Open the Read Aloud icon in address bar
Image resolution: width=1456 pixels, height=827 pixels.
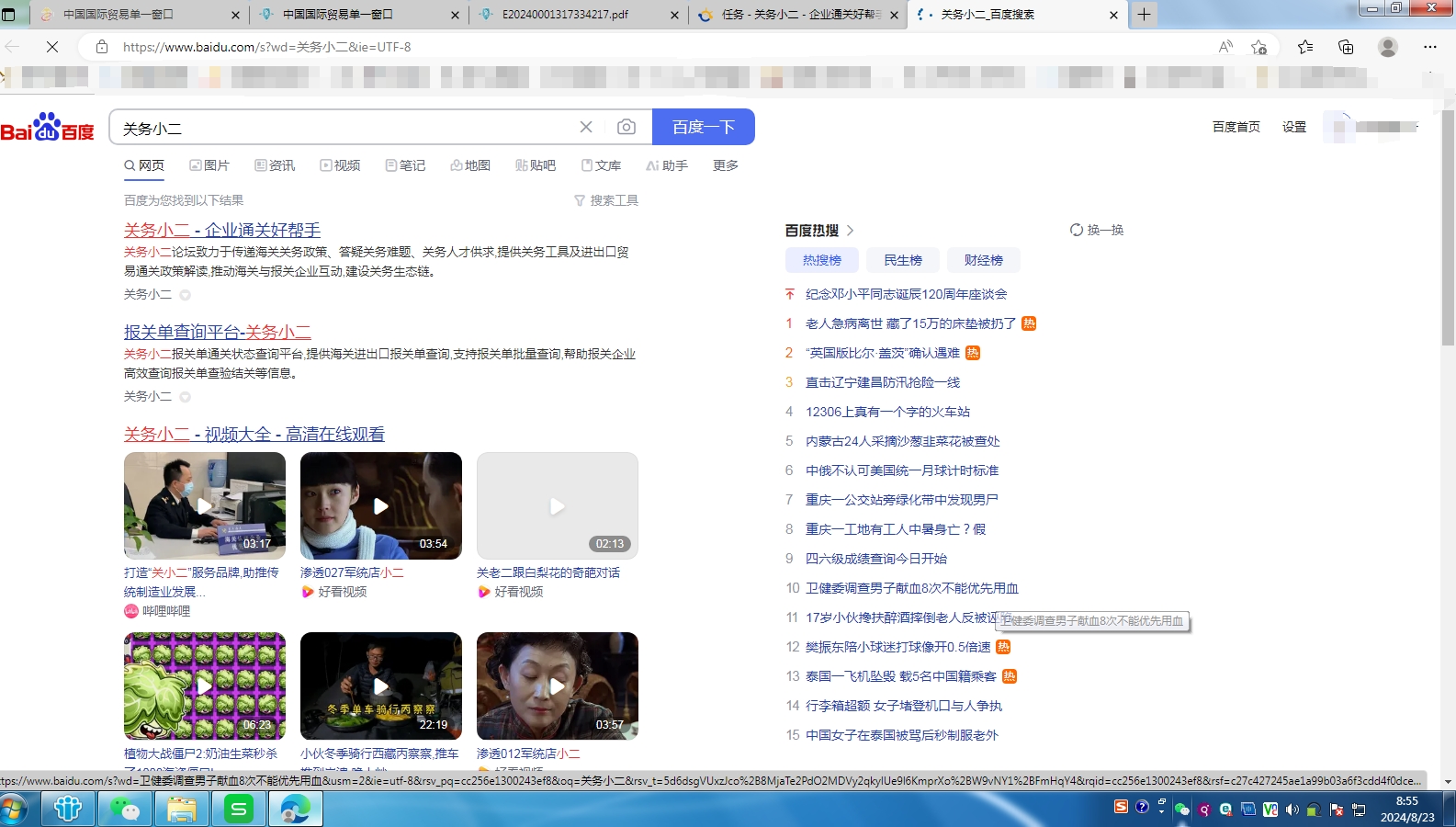coord(1225,47)
